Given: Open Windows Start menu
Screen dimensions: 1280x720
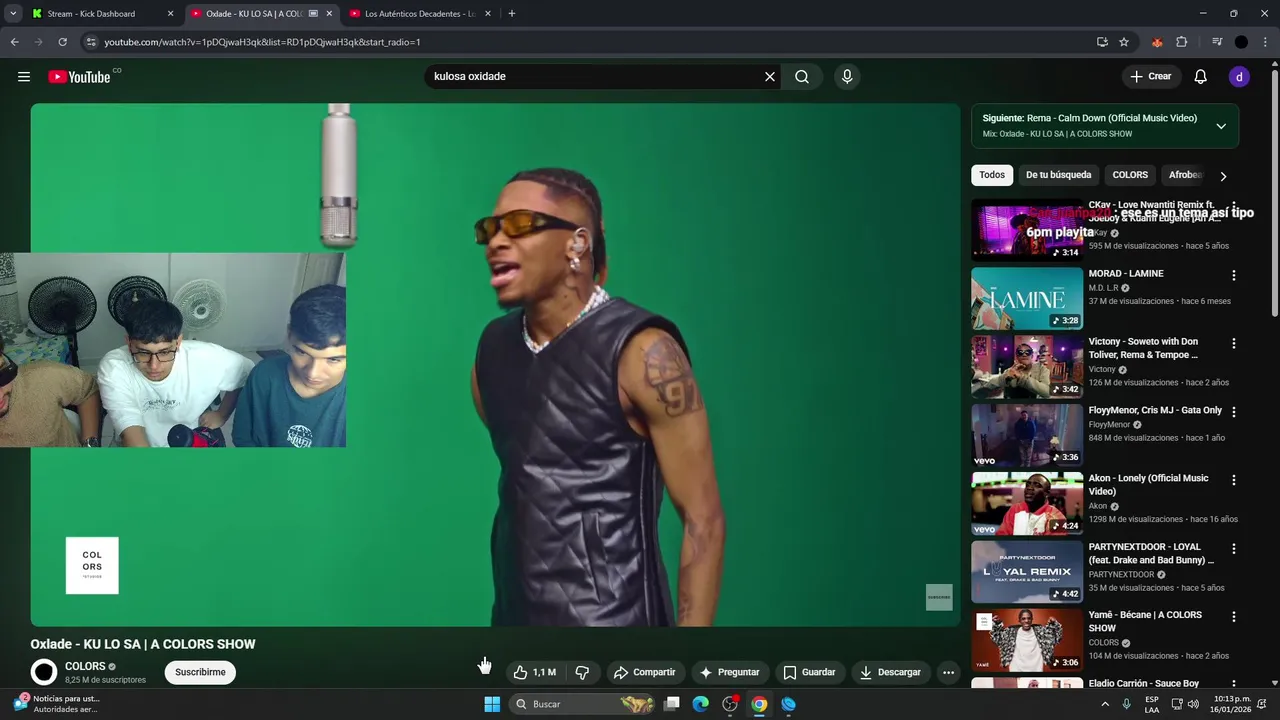Looking at the screenshot, I should [x=492, y=704].
